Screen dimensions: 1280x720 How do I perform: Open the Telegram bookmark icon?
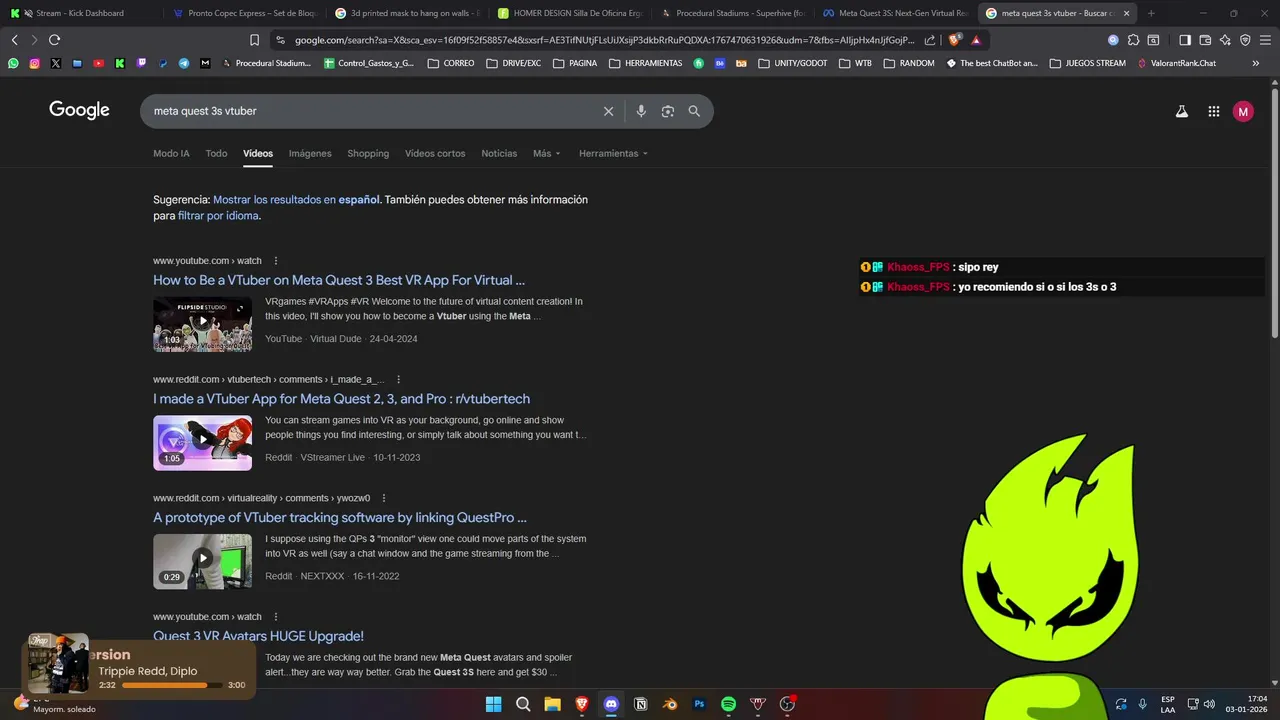[x=184, y=63]
